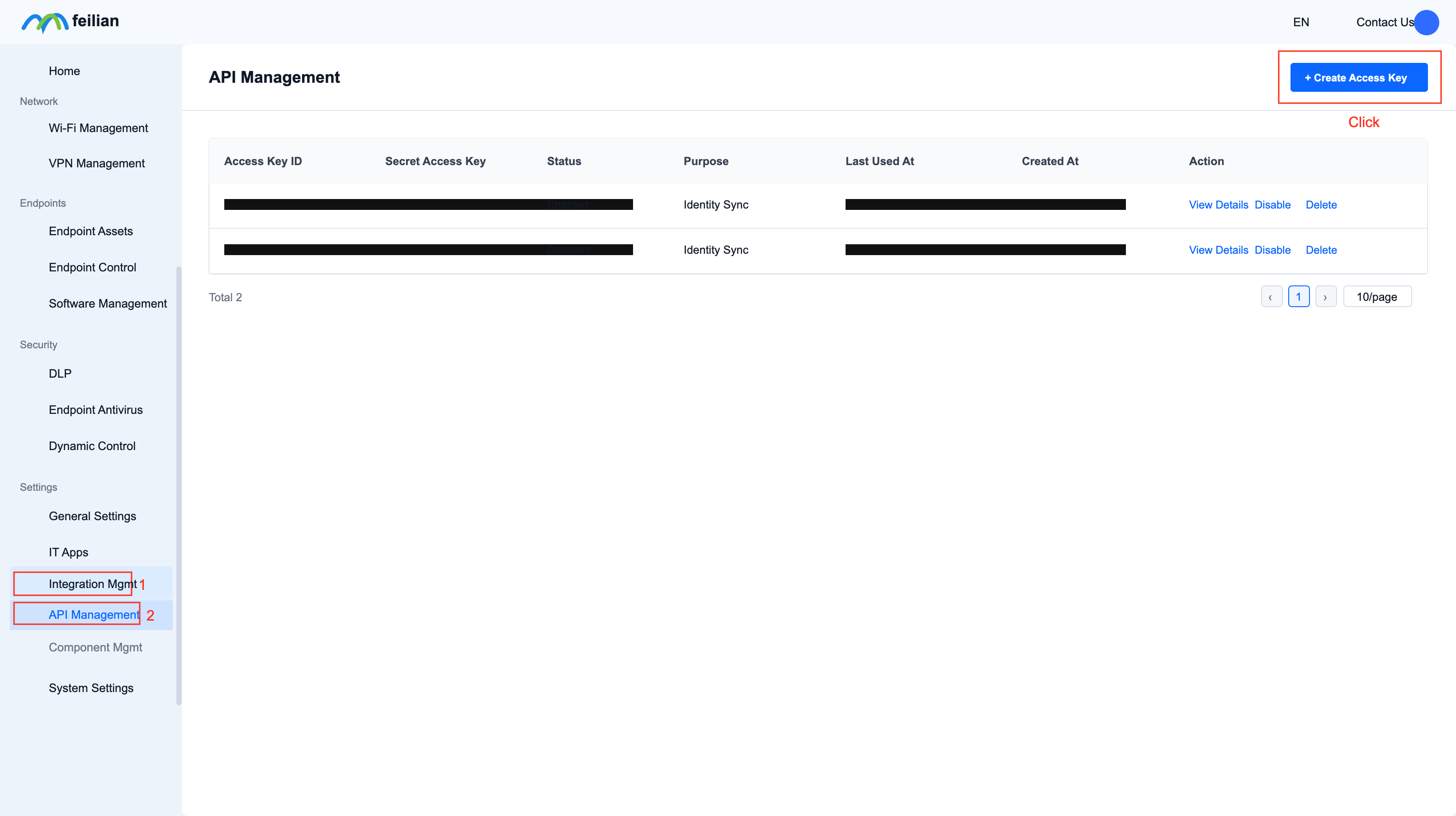Click the Created At column header
1456x816 pixels.
1049,161
